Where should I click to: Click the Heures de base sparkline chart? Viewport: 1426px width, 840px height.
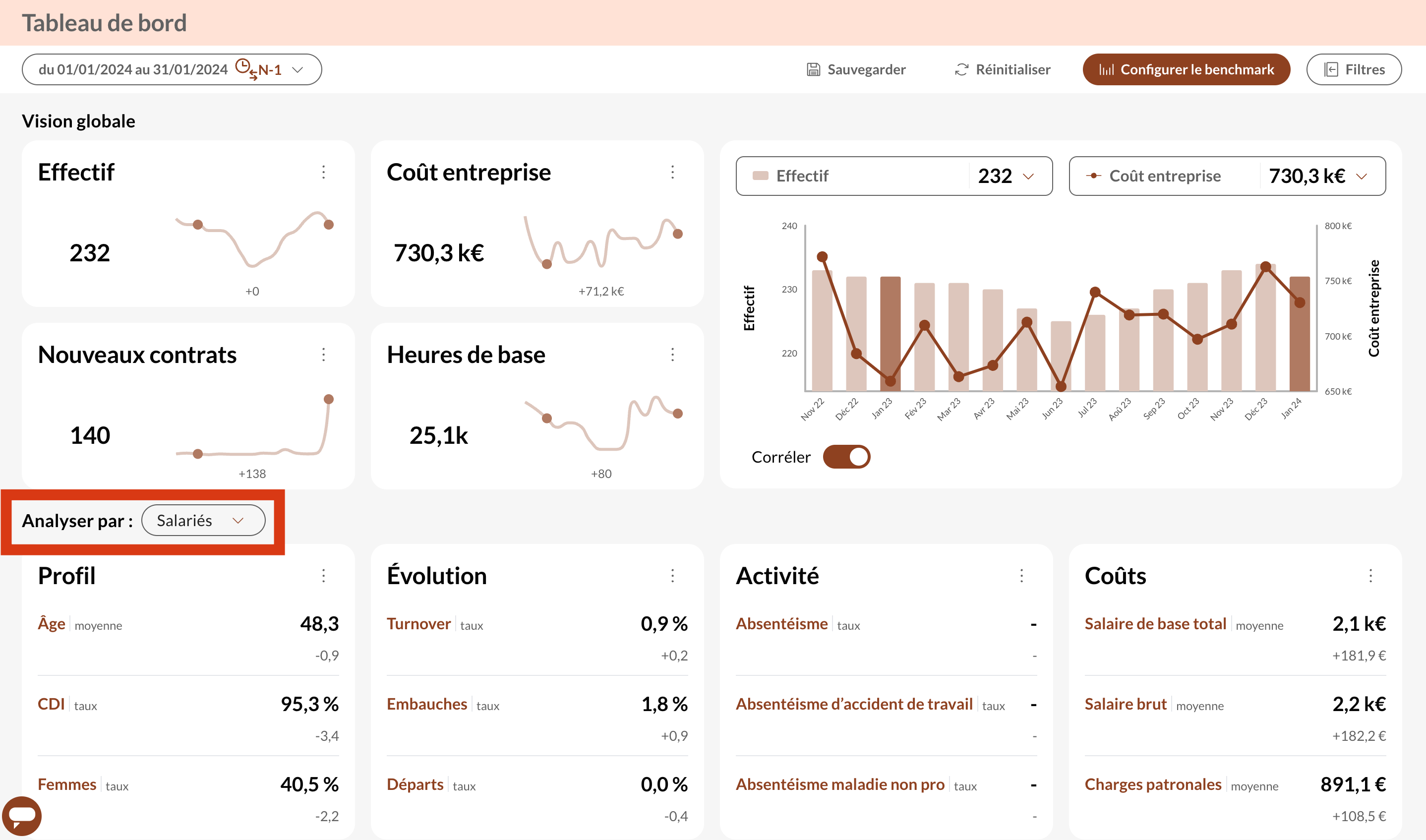[603, 423]
